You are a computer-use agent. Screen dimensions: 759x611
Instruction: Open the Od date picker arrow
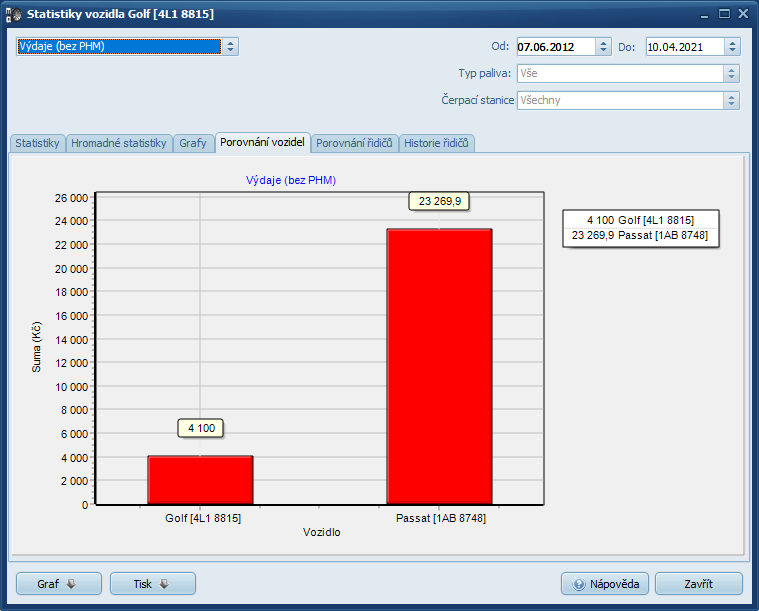pyautogui.click(x=603, y=47)
